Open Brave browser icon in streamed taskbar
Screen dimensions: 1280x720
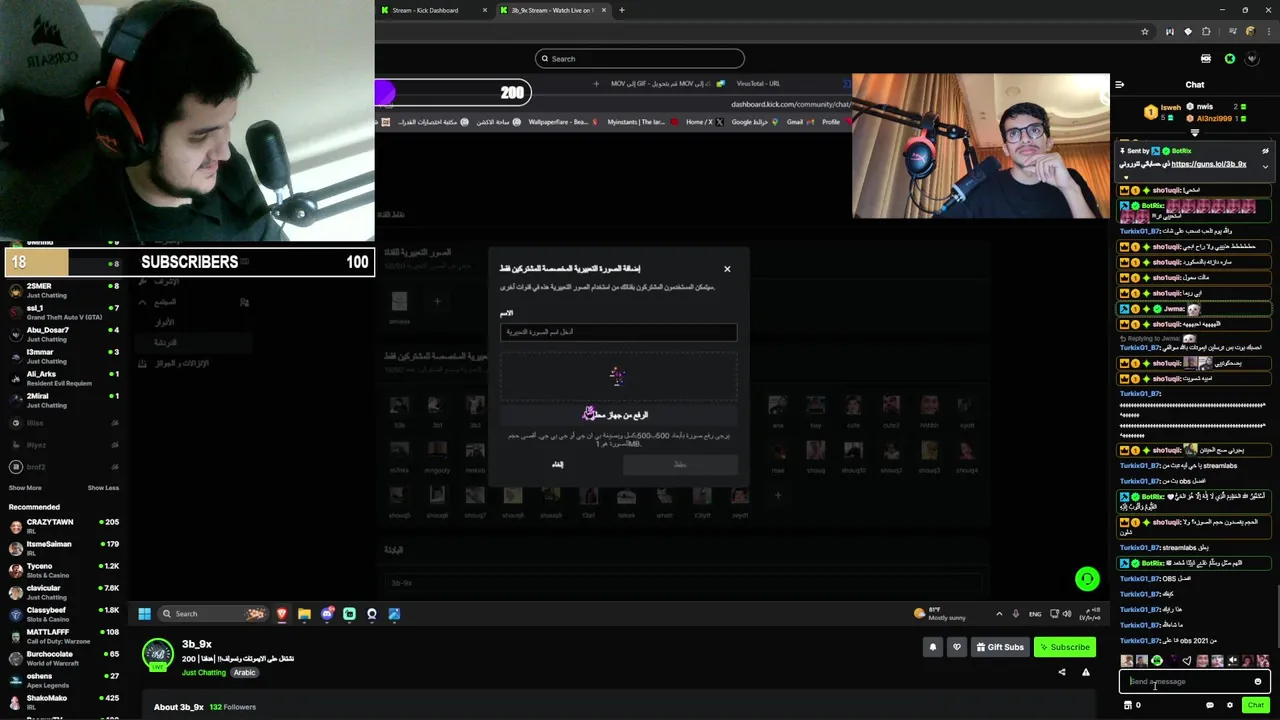click(x=282, y=614)
